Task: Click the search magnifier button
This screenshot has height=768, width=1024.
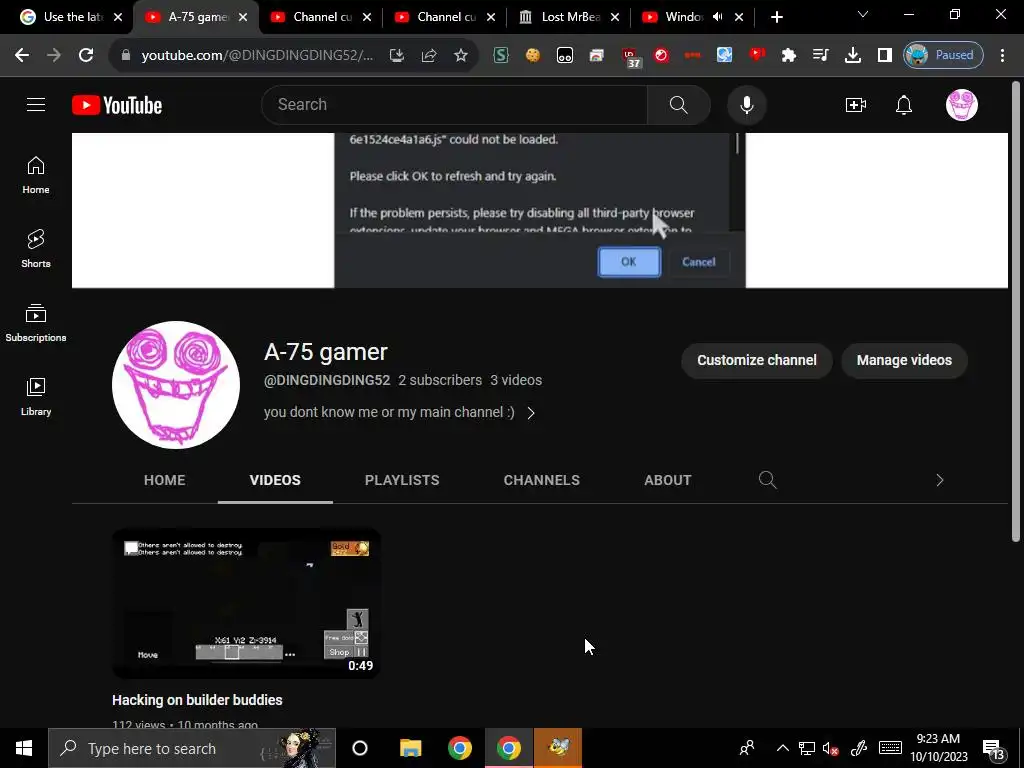Action: tap(679, 104)
